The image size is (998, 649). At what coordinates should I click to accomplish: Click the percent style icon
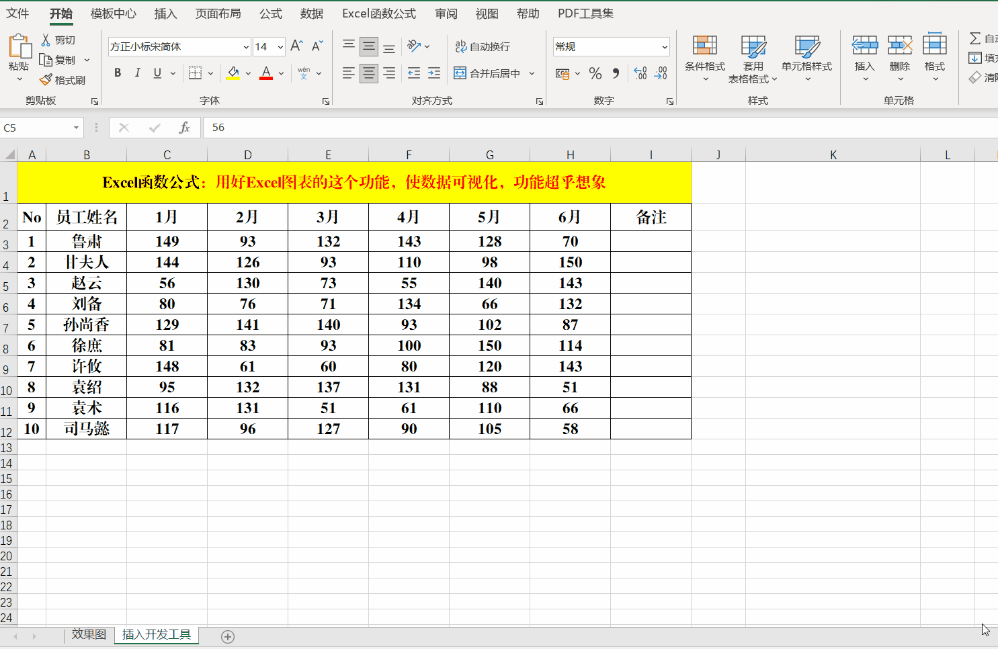point(595,73)
